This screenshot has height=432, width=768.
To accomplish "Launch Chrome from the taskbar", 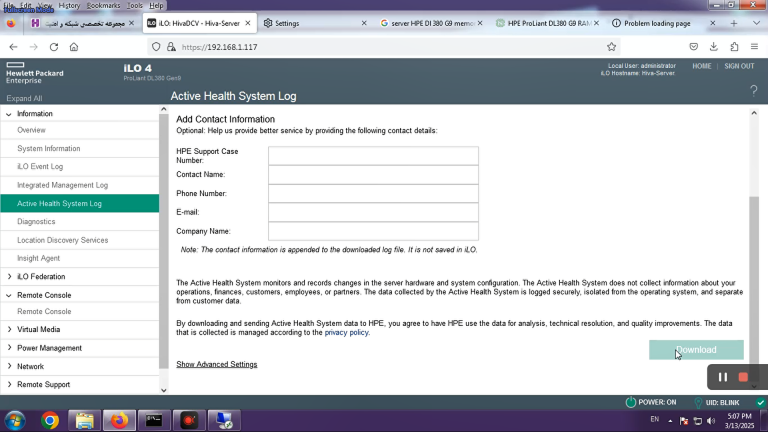I will (x=50, y=421).
